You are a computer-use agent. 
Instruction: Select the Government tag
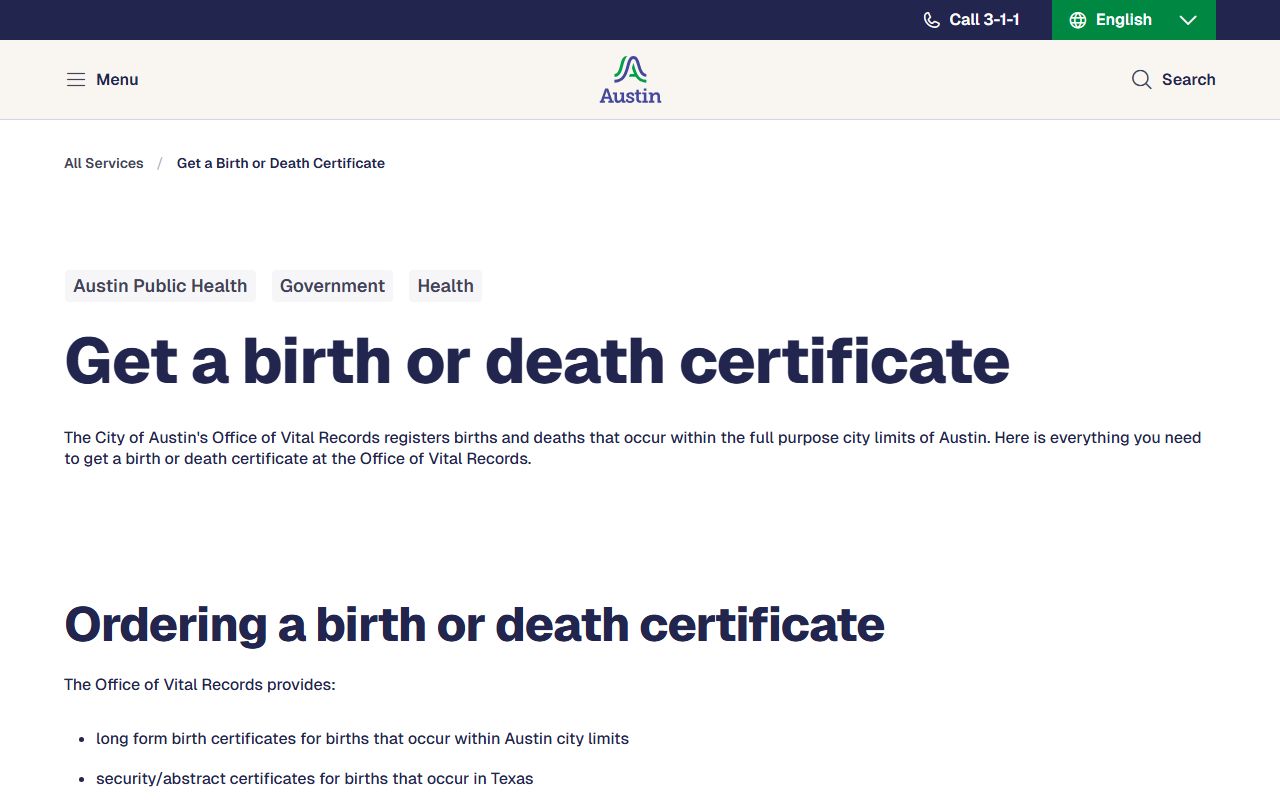click(x=332, y=286)
